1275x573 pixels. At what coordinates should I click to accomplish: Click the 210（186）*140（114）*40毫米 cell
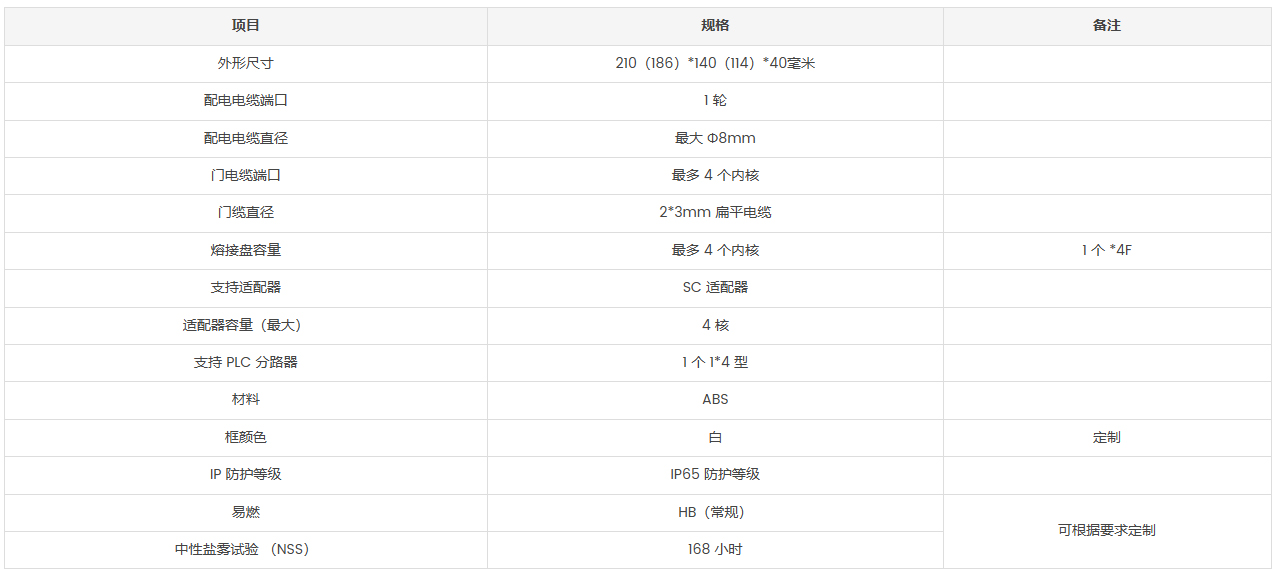click(x=715, y=63)
